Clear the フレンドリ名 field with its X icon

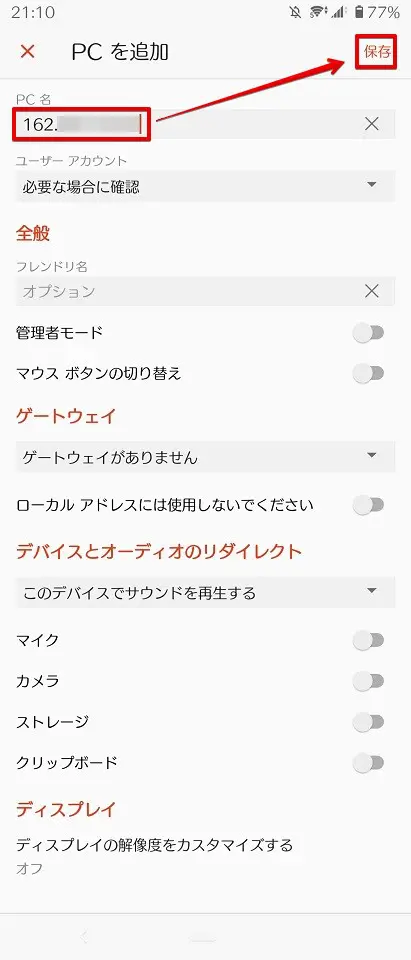(371, 291)
